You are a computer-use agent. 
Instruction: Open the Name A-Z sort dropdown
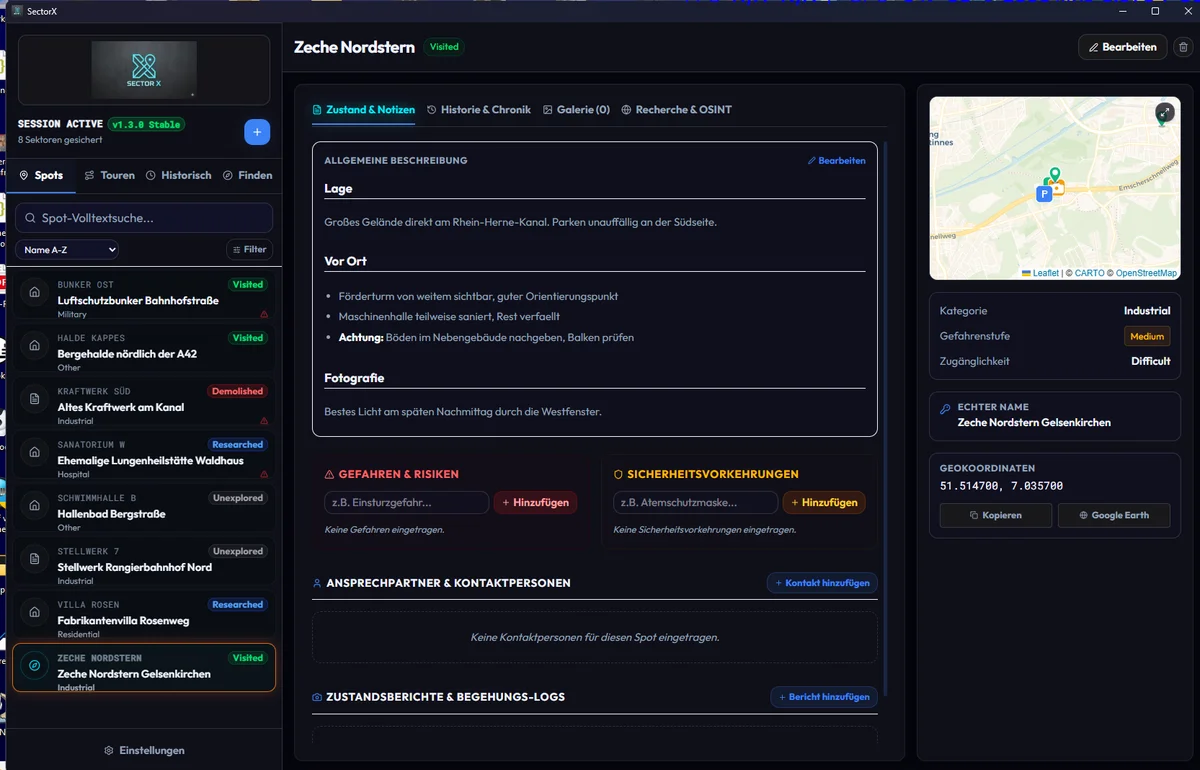(67, 250)
